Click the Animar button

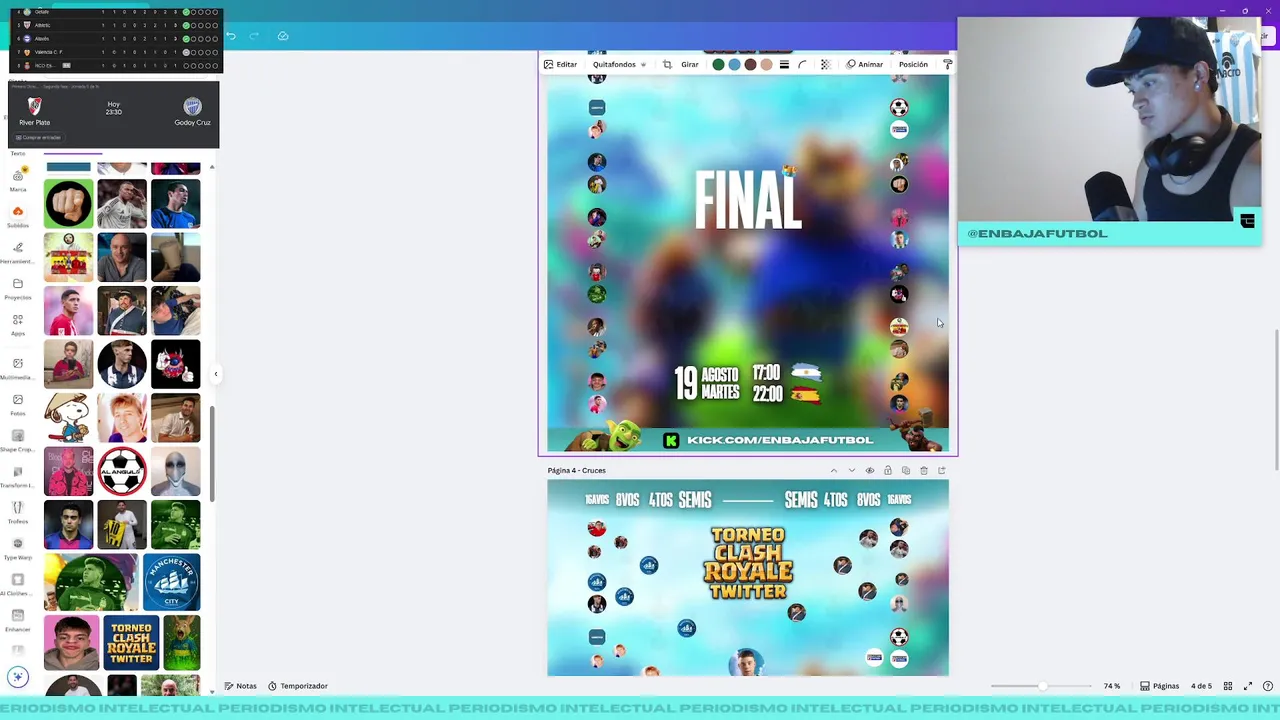(x=865, y=64)
